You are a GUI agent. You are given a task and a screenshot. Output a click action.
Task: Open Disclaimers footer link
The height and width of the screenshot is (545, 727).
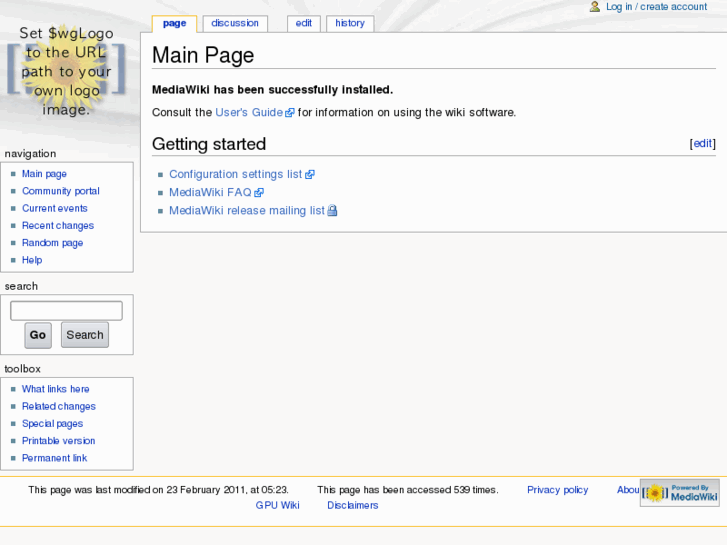pyautogui.click(x=353, y=506)
